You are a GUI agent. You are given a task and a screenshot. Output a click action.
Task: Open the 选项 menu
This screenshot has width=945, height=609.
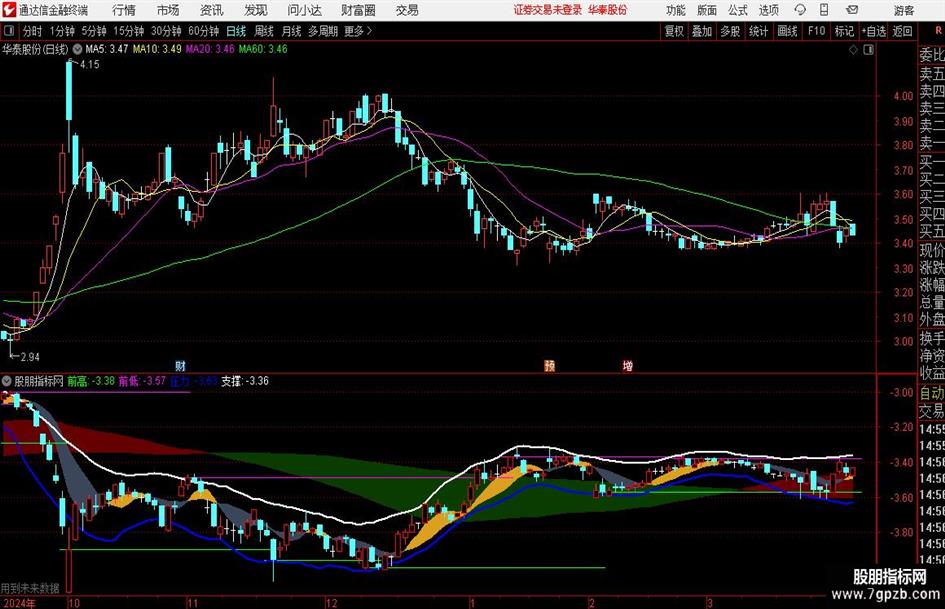point(768,10)
